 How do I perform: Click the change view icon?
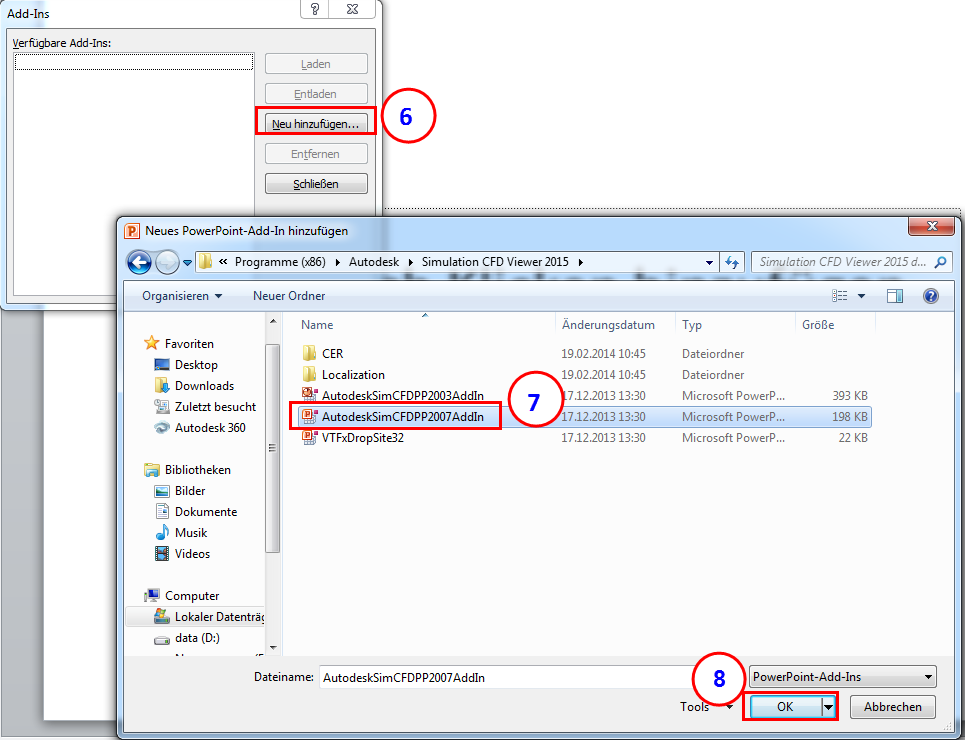click(x=840, y=296)
